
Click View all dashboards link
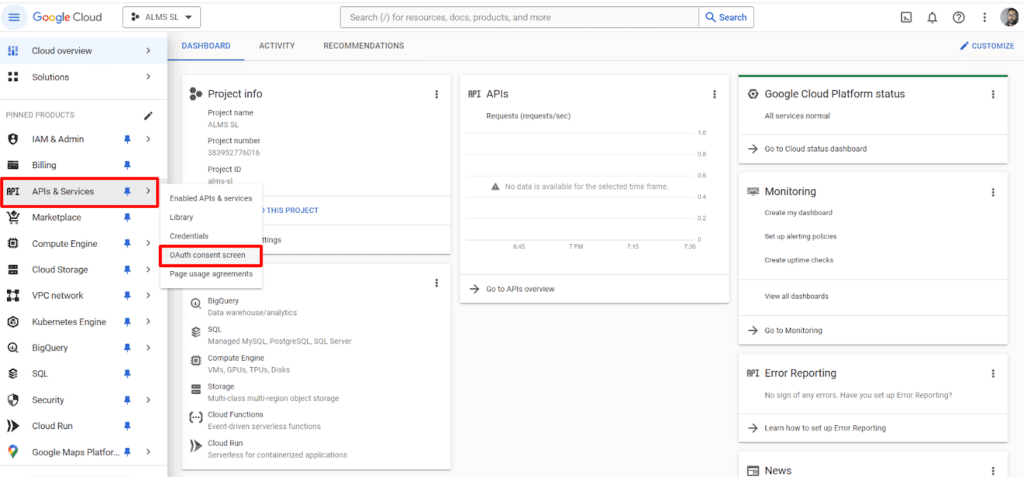tap(796, 296)
